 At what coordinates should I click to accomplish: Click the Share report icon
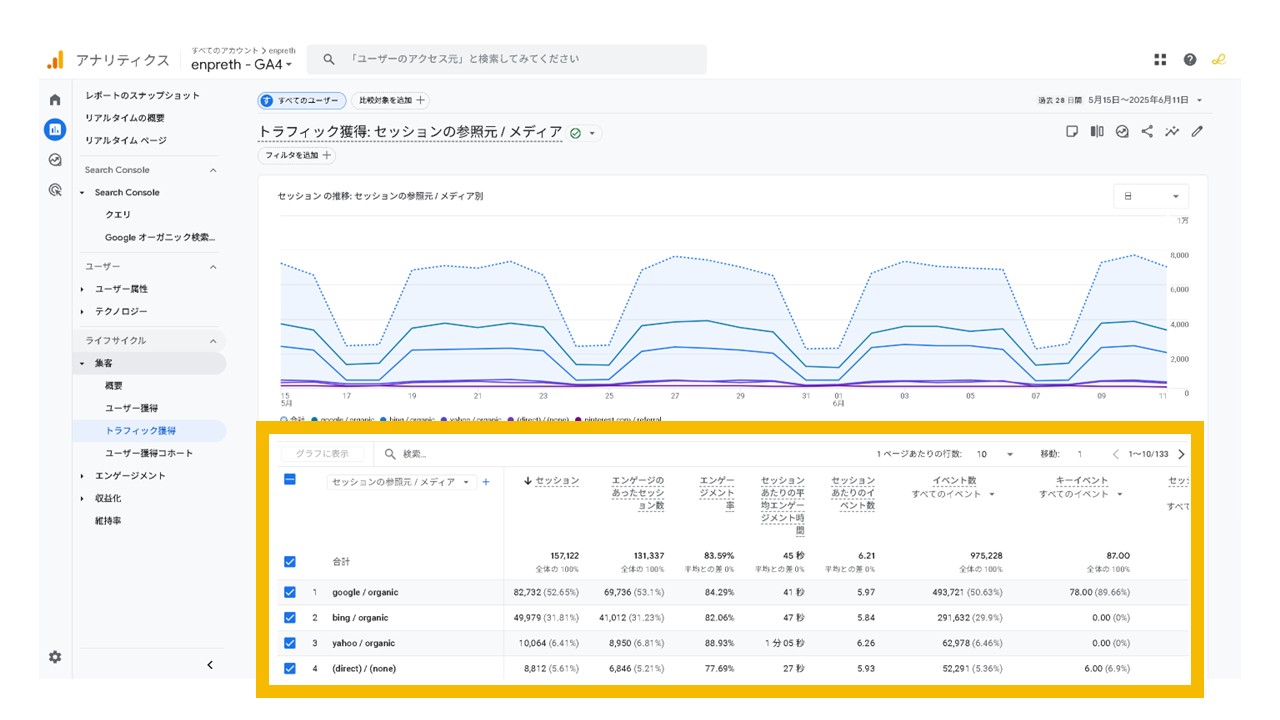pyautogui.click(x=1147, y=131)
